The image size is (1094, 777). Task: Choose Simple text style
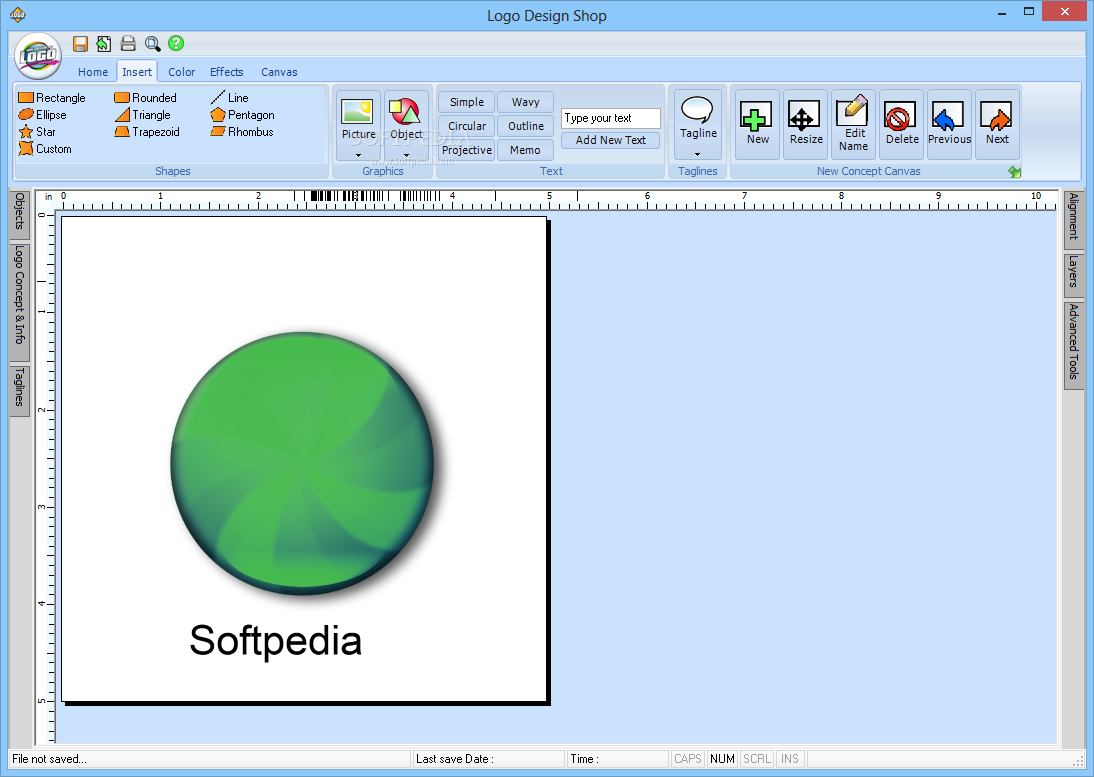[x=466, y=102]
